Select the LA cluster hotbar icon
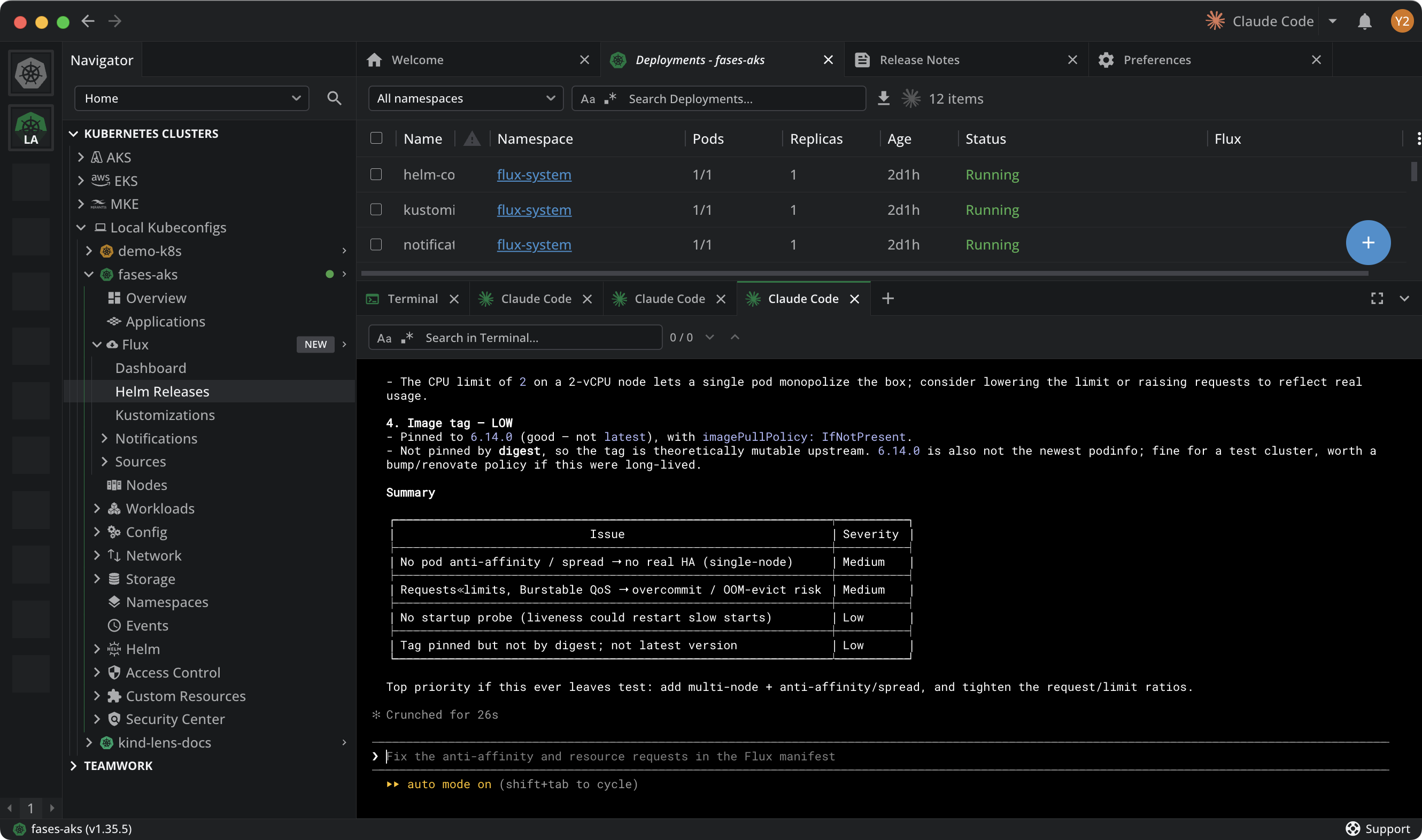The height and width of the screenshot is (840, 1422). (x=30, y=128)
